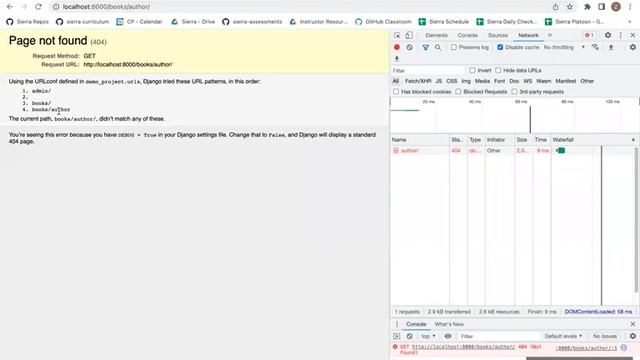Viewport: 640px width, 360px height.
Task: Switch to the Console tab in DevTools
Action: coord(467,36)
